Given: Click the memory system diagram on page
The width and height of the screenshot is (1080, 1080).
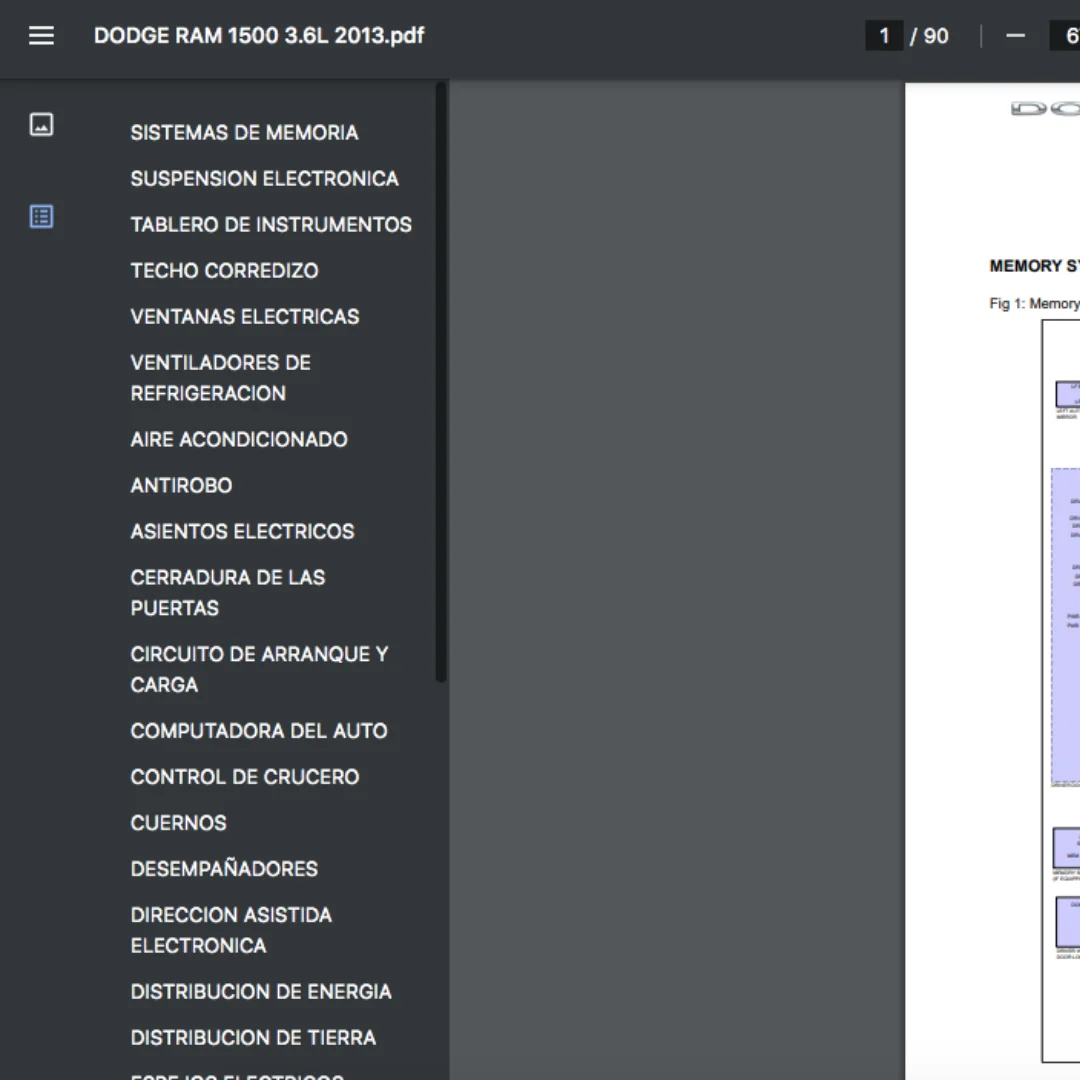Looking at the screenshot, I should click(x=1061, y=691).
